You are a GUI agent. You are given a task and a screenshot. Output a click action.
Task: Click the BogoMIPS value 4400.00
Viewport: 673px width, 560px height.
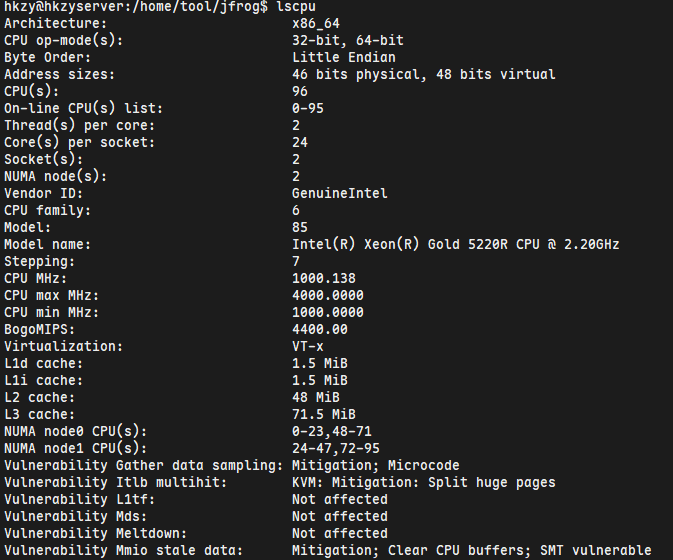pyautogui.click(x=320, y=329)
